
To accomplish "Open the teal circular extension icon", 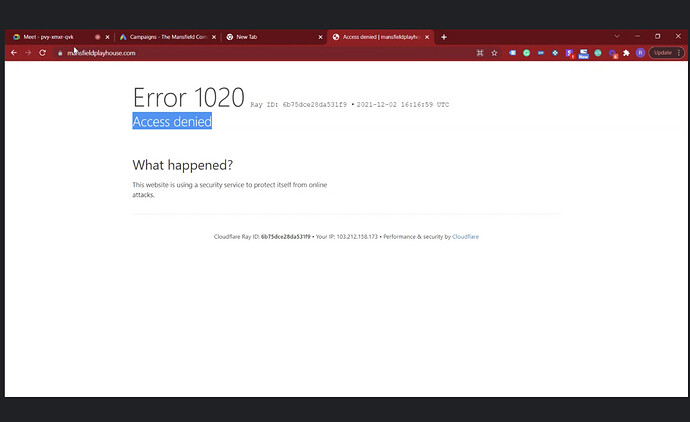I will 598,53.
